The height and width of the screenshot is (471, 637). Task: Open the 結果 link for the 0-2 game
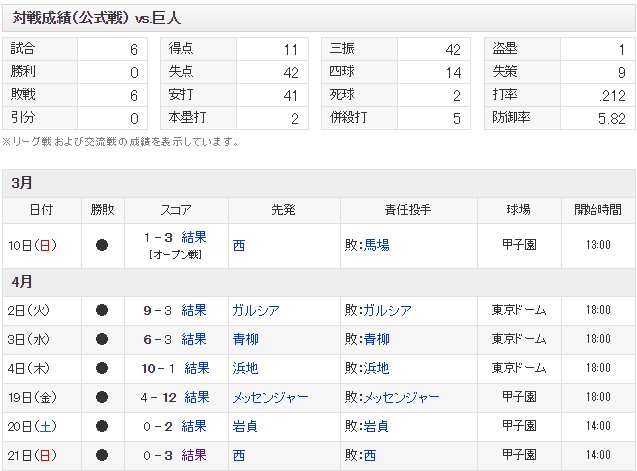click(x=194, y=426)
